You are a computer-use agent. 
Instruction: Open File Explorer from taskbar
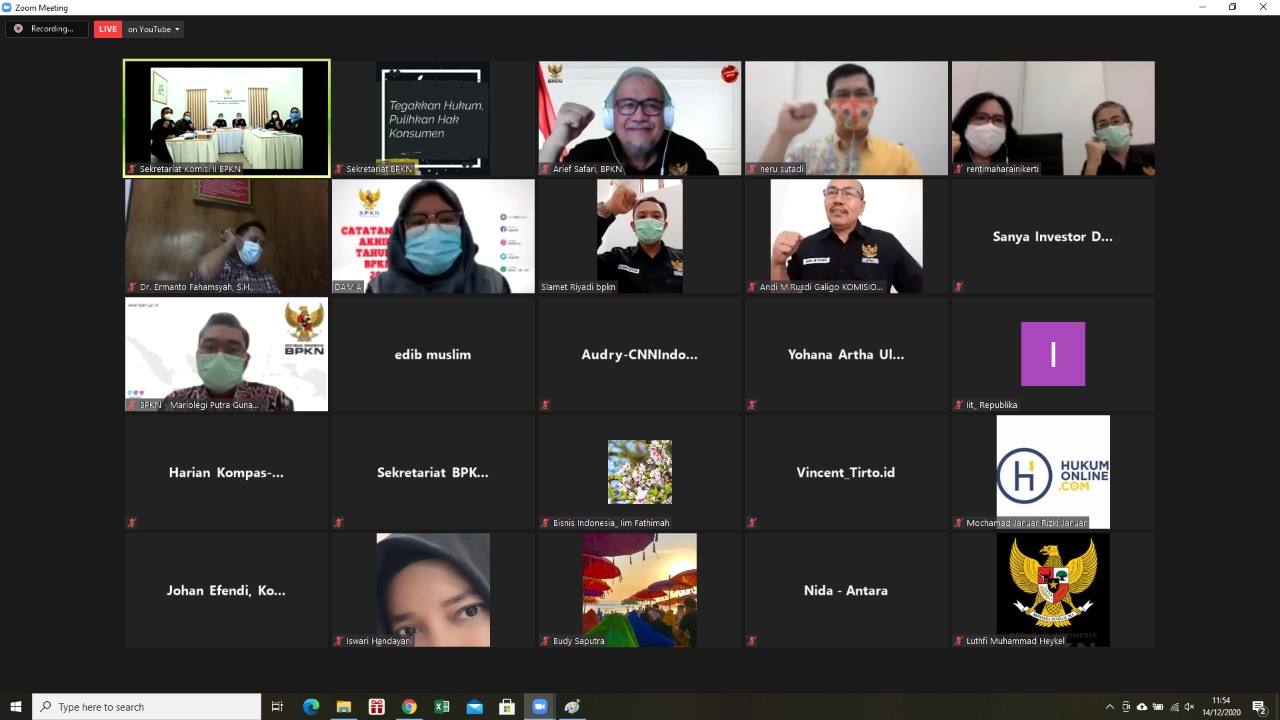coord(344,707)
